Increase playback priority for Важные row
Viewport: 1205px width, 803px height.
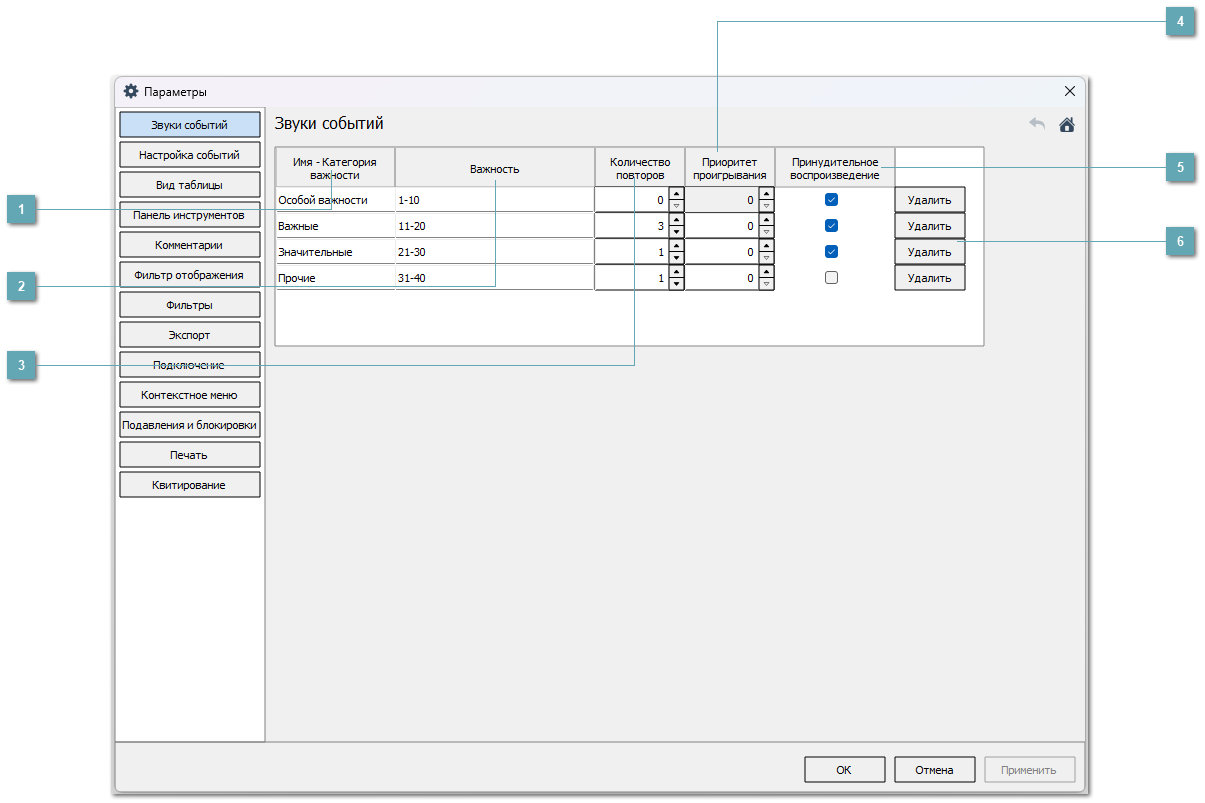(766, 220)
